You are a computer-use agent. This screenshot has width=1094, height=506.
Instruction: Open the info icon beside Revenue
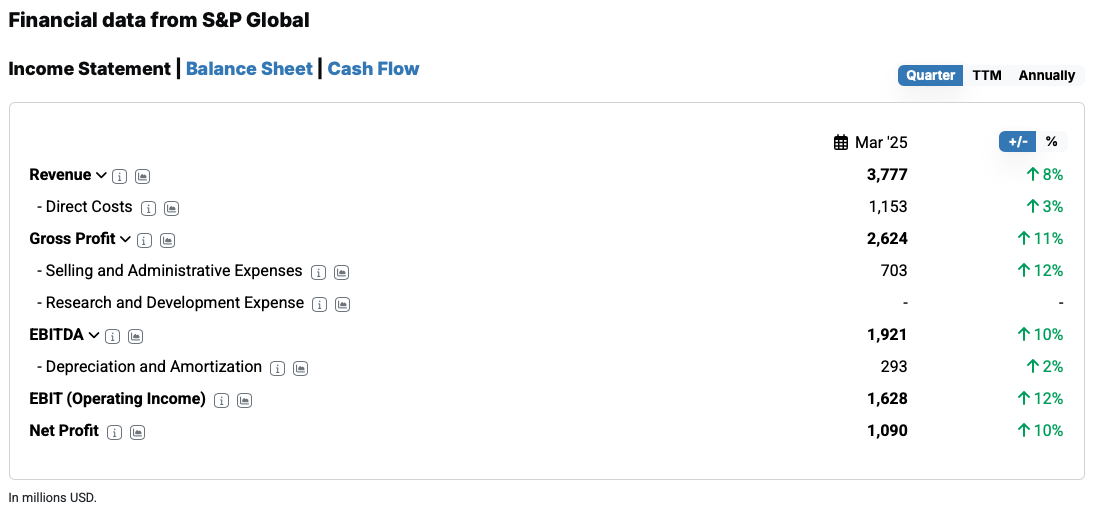[120, 177]
